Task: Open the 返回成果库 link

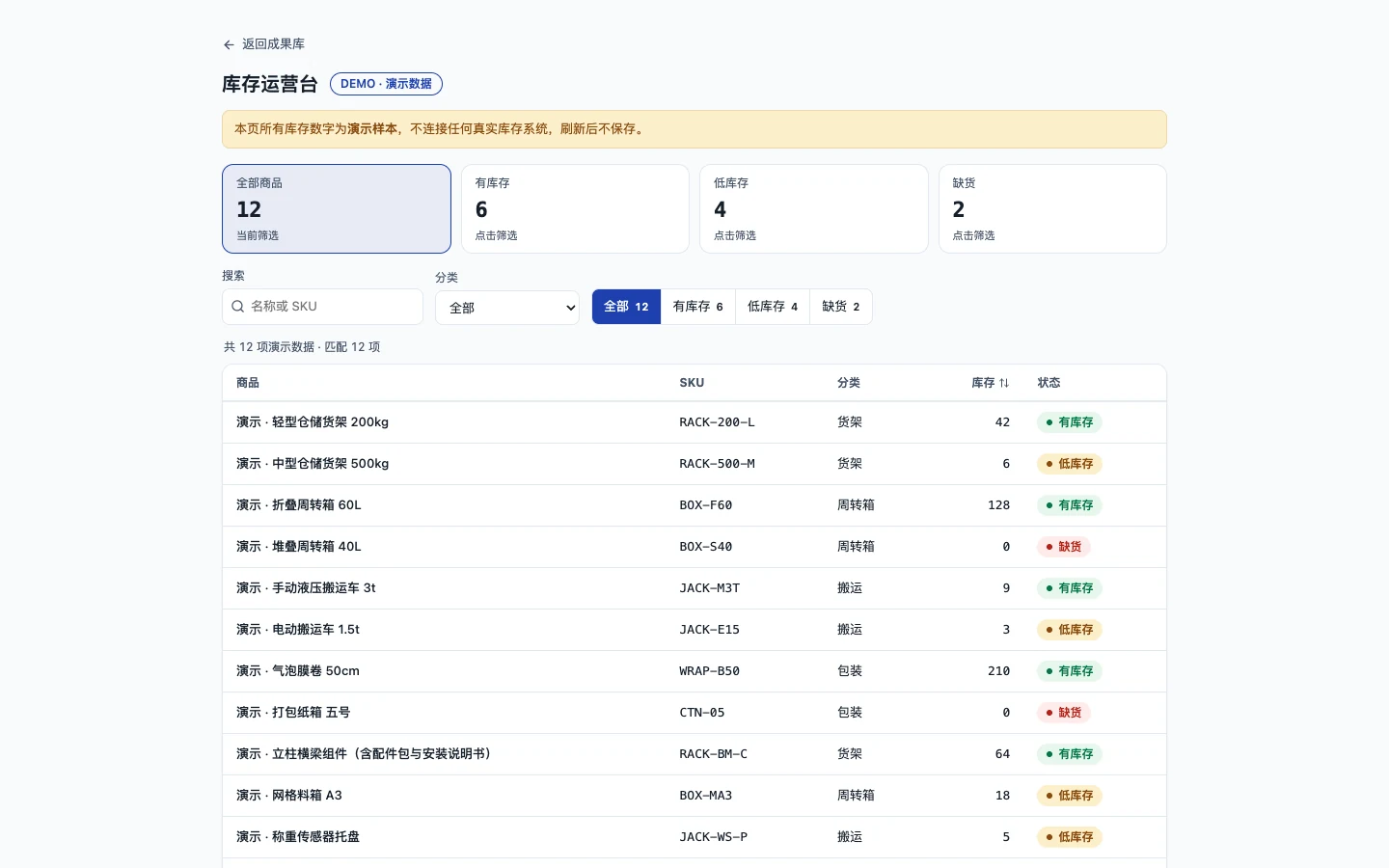Action: coord(263,44)
